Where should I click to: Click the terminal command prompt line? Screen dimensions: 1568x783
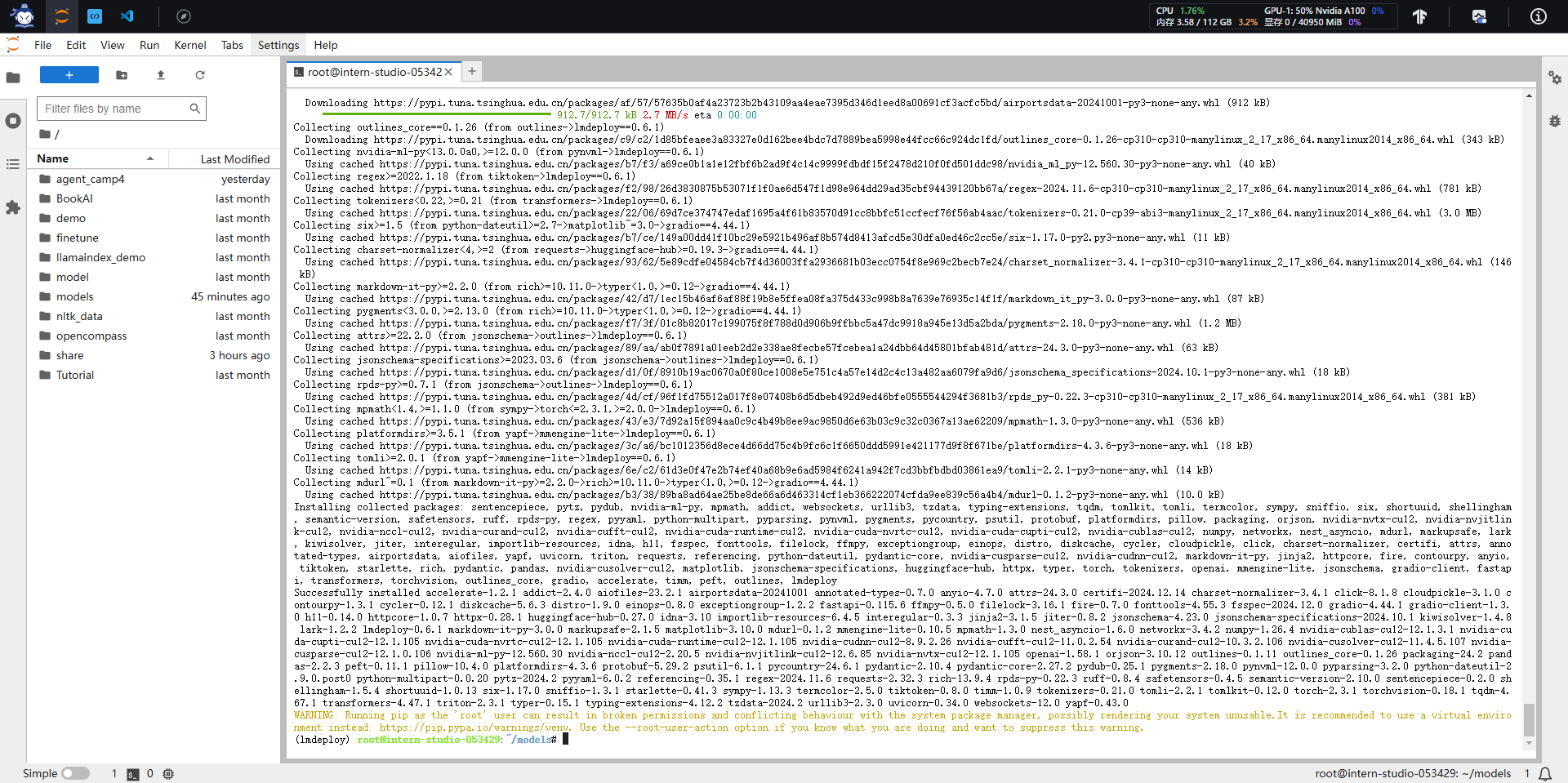tap(431, 740)
